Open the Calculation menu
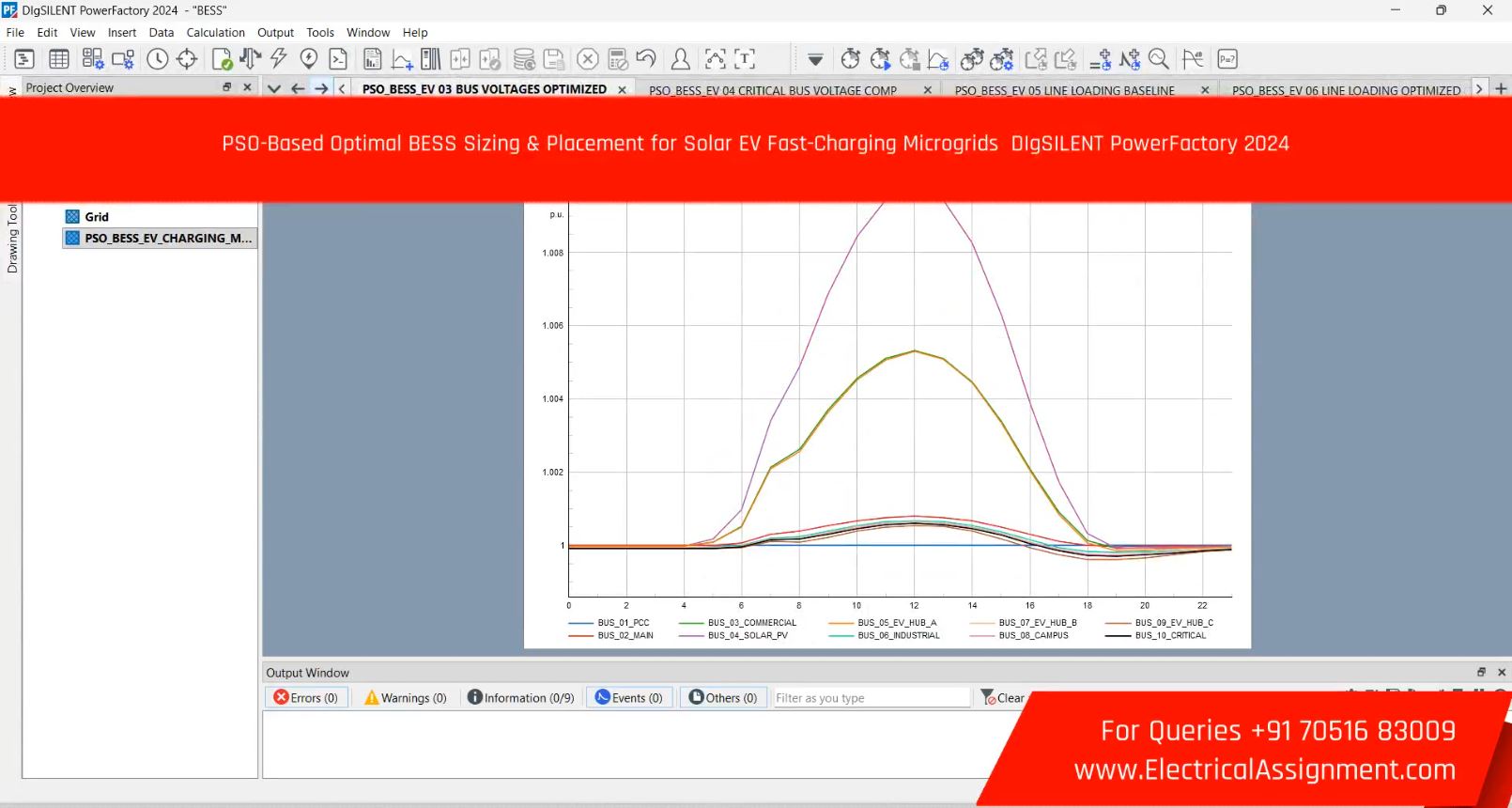This screenshot has width=1512, height=808. [x=215, y=32]
